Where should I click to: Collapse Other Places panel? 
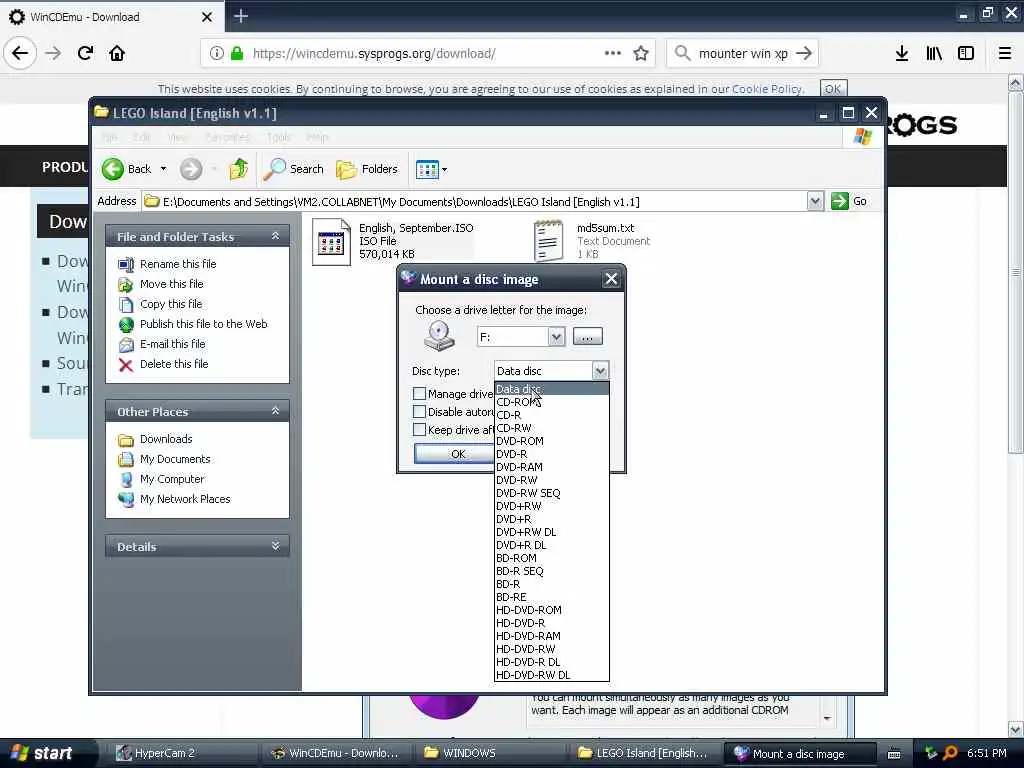[x=275, y=411]
